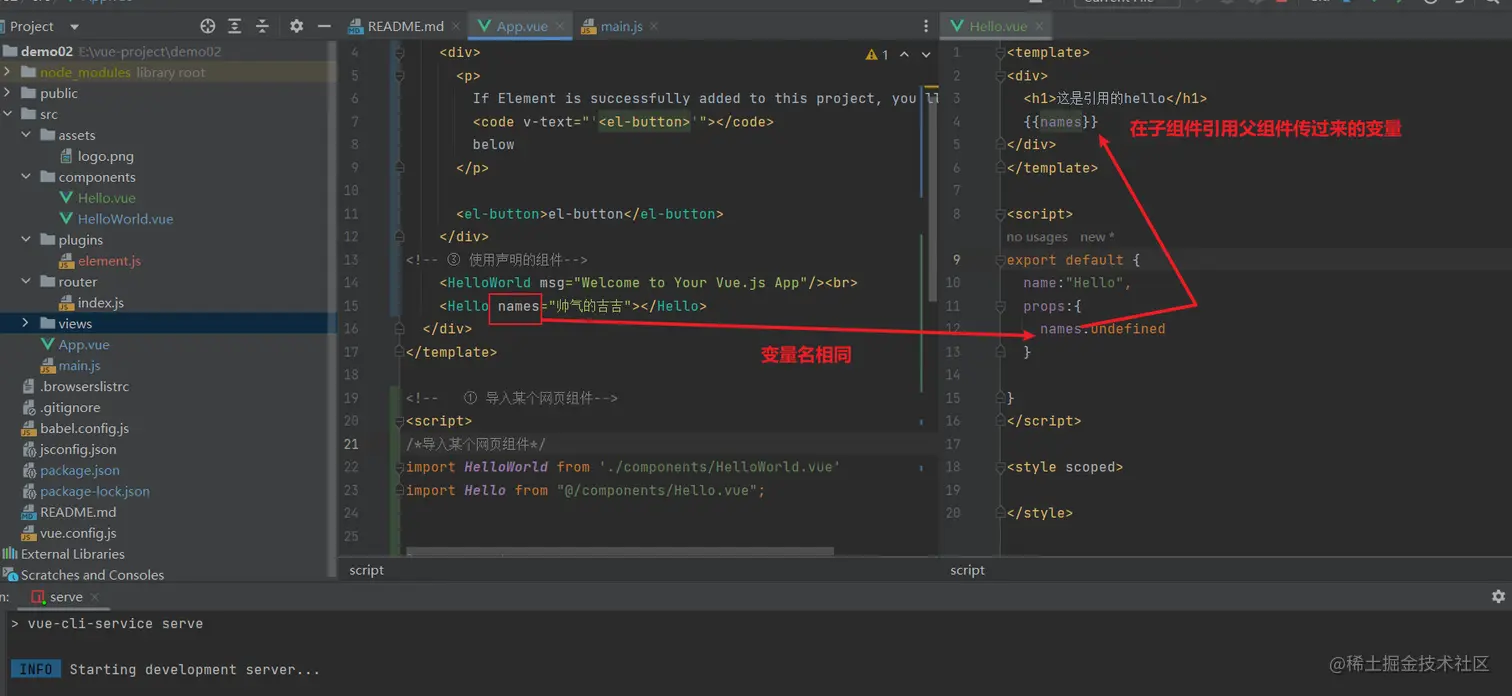The image size is (1512, 696).
Task: Click the Collapse All icon in Project panel
Action: point(262,26)
